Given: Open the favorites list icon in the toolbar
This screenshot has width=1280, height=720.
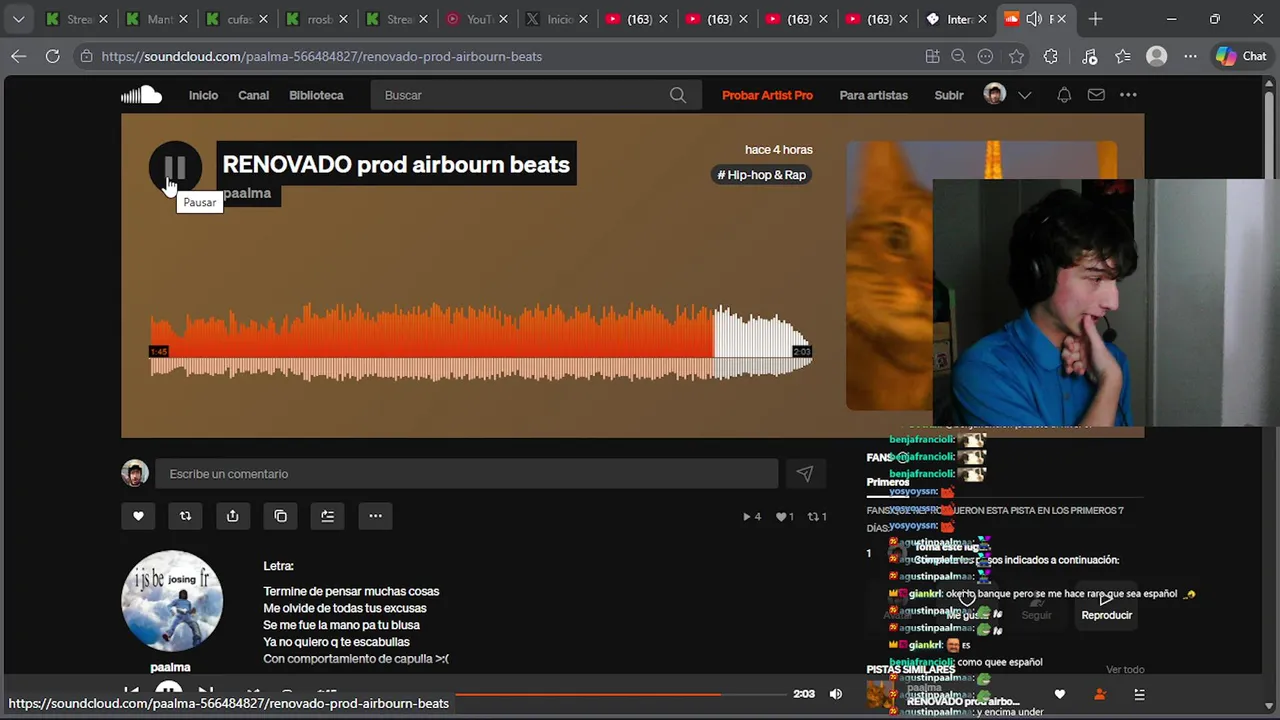Looking at the screenshot, I should (x=1123, y=56).
